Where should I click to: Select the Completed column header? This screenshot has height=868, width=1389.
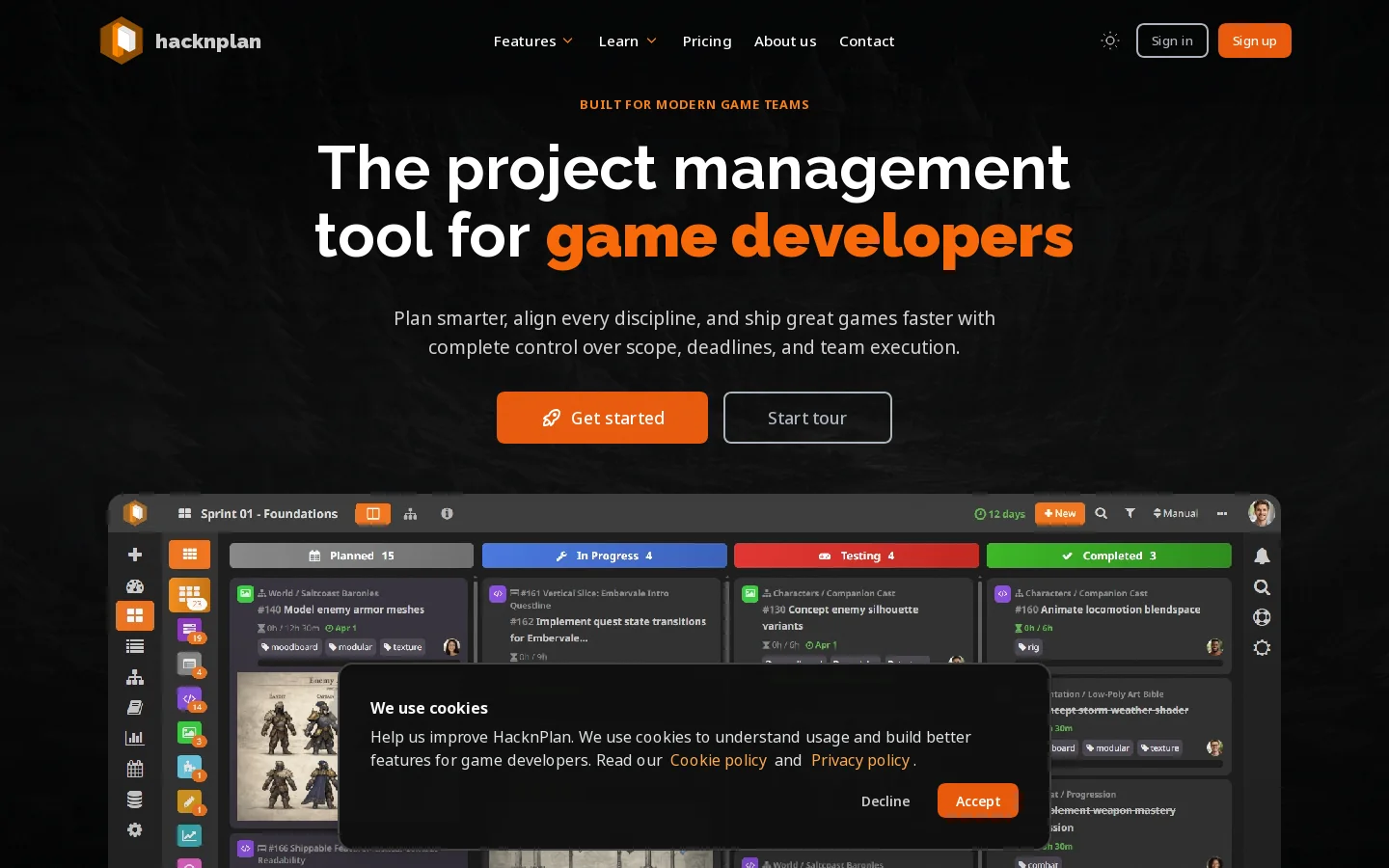[x=1108, y=556]
